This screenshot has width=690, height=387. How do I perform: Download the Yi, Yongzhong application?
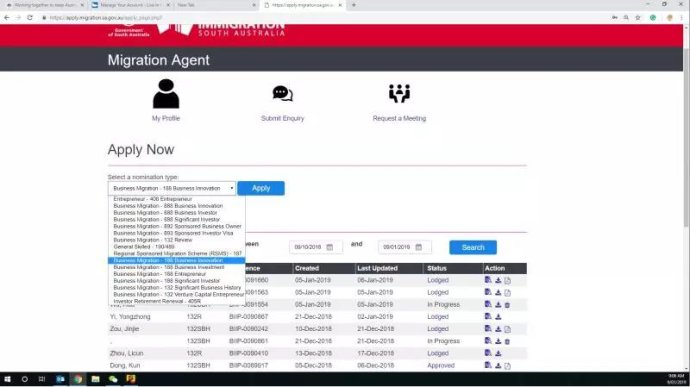498,317
